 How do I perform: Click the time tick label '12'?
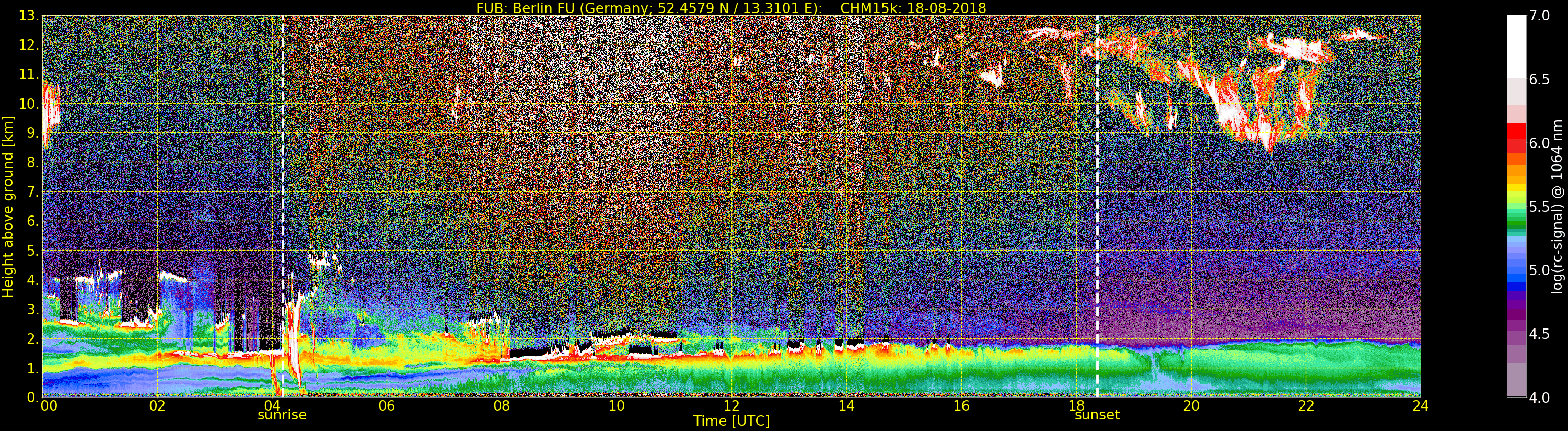(x=731, y=405)
